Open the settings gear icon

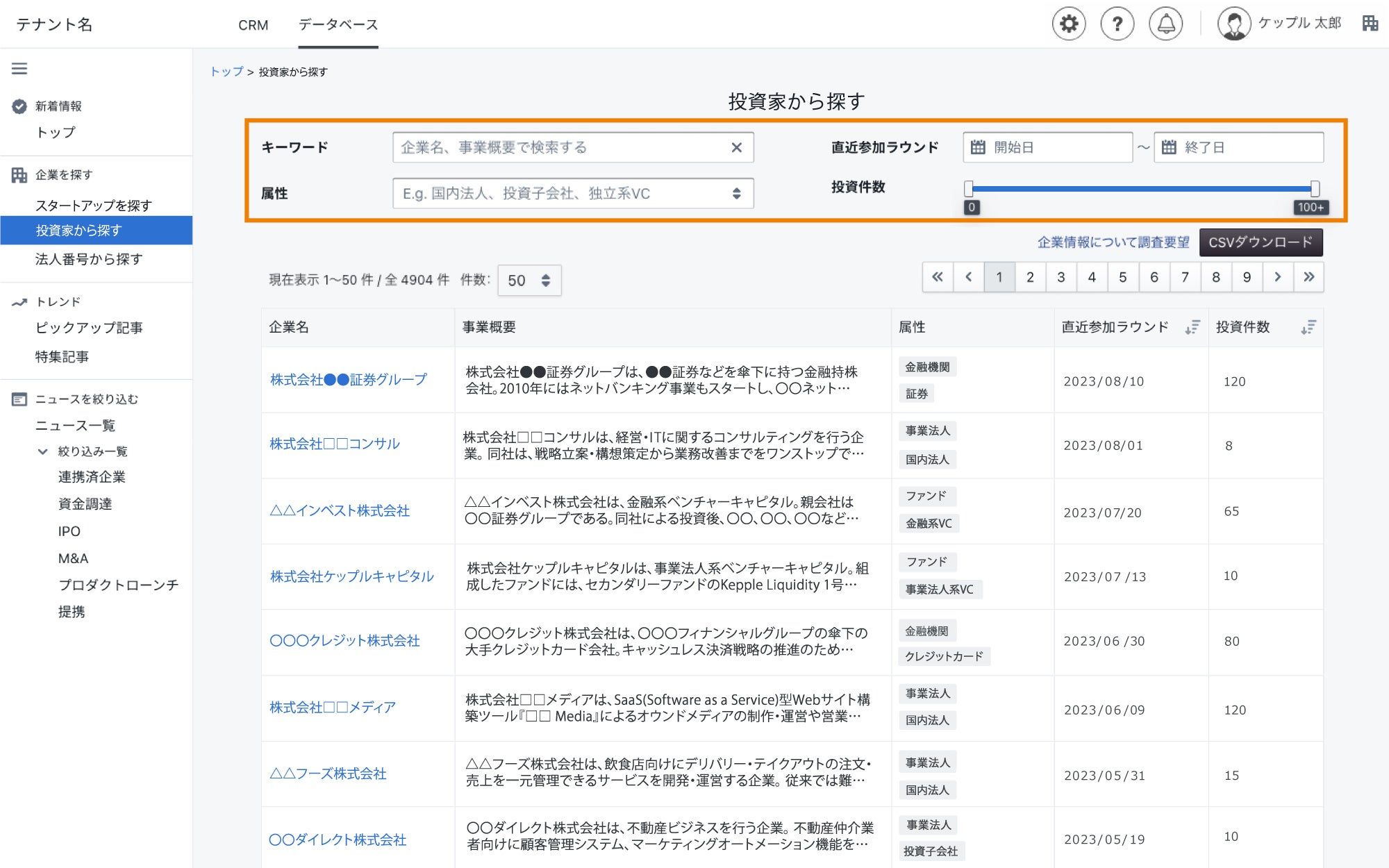(x=1068, y=23)
